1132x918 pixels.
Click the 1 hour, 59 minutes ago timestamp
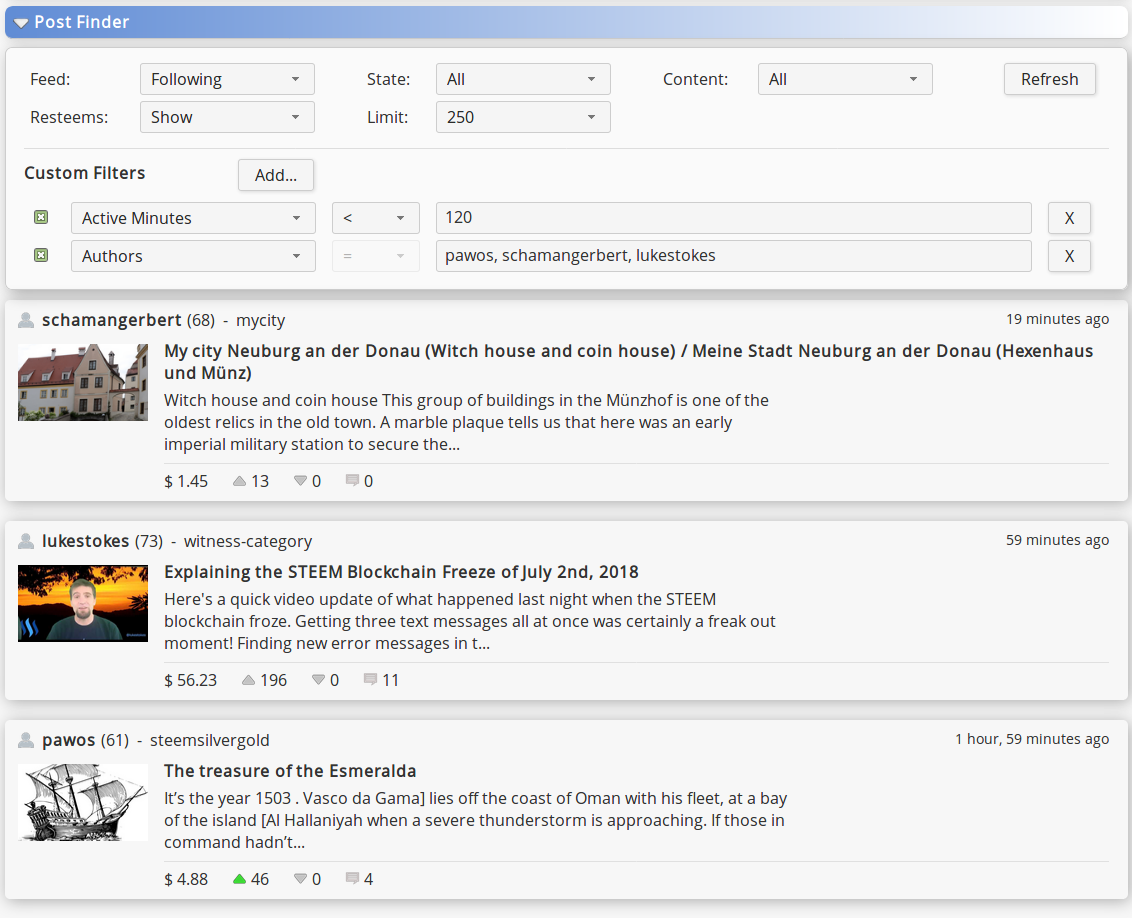pos(1032,740)
